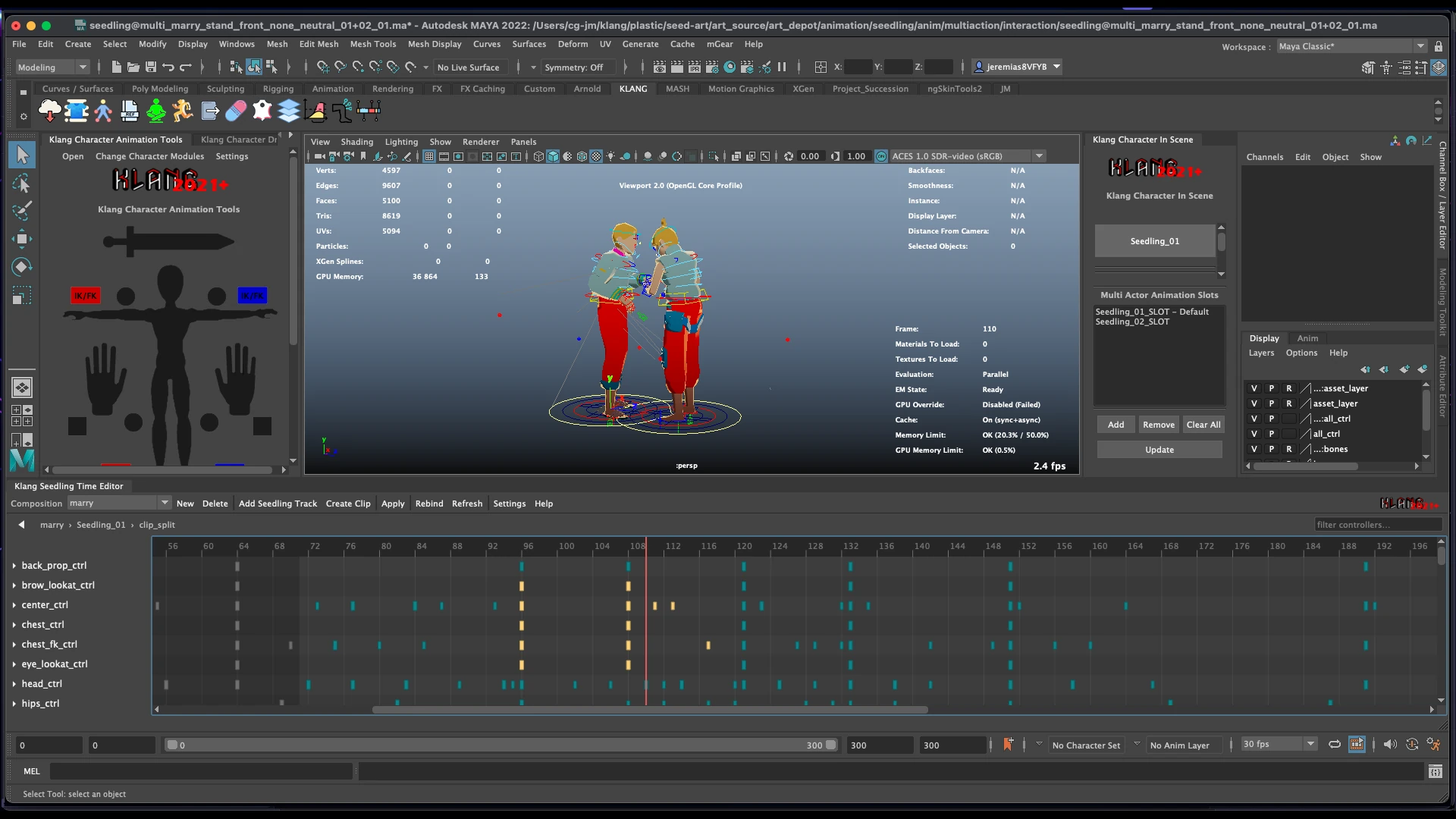
Task: Open the 30 fps frame rate dropdown
Action: pyautogui.click(x=1279, y=745)
